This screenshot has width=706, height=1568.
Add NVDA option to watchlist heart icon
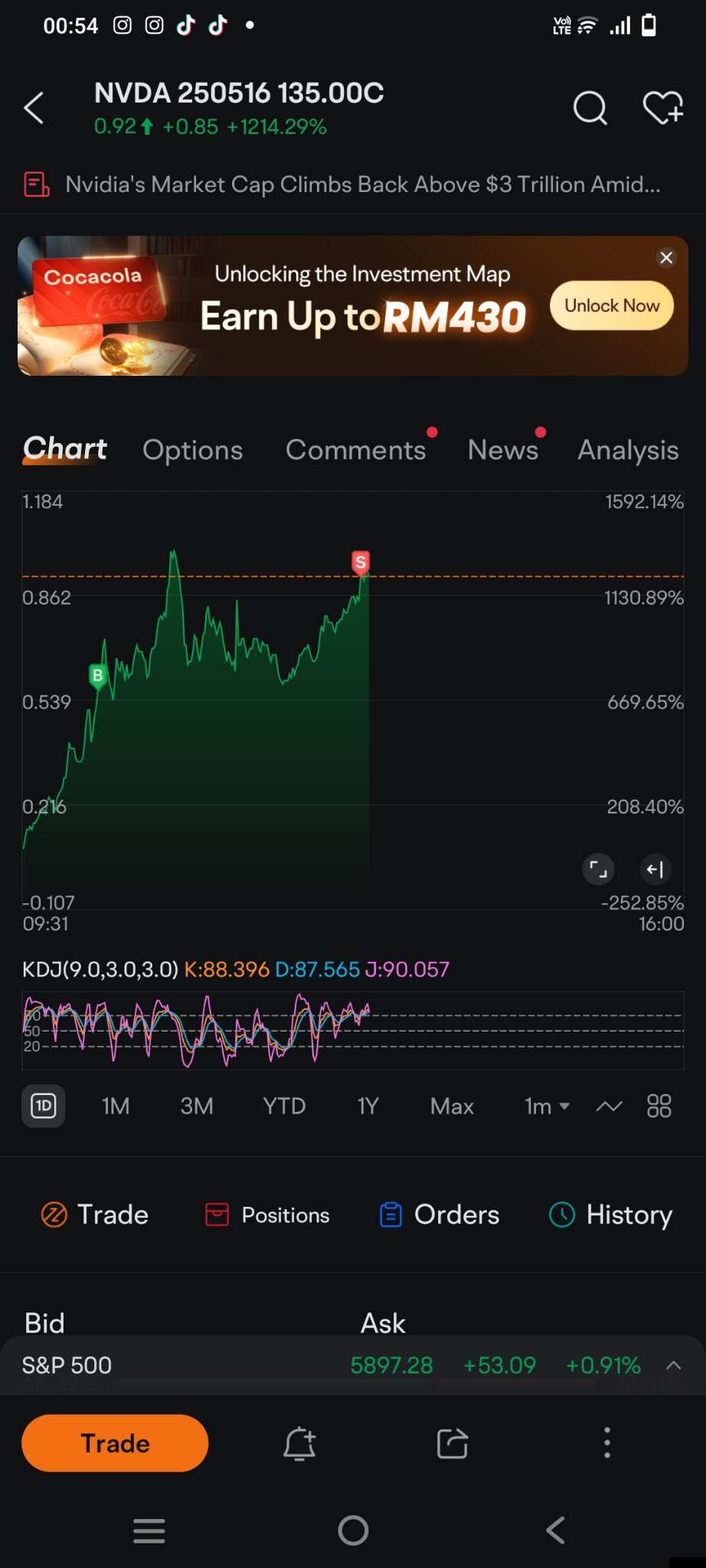[662, 107]
